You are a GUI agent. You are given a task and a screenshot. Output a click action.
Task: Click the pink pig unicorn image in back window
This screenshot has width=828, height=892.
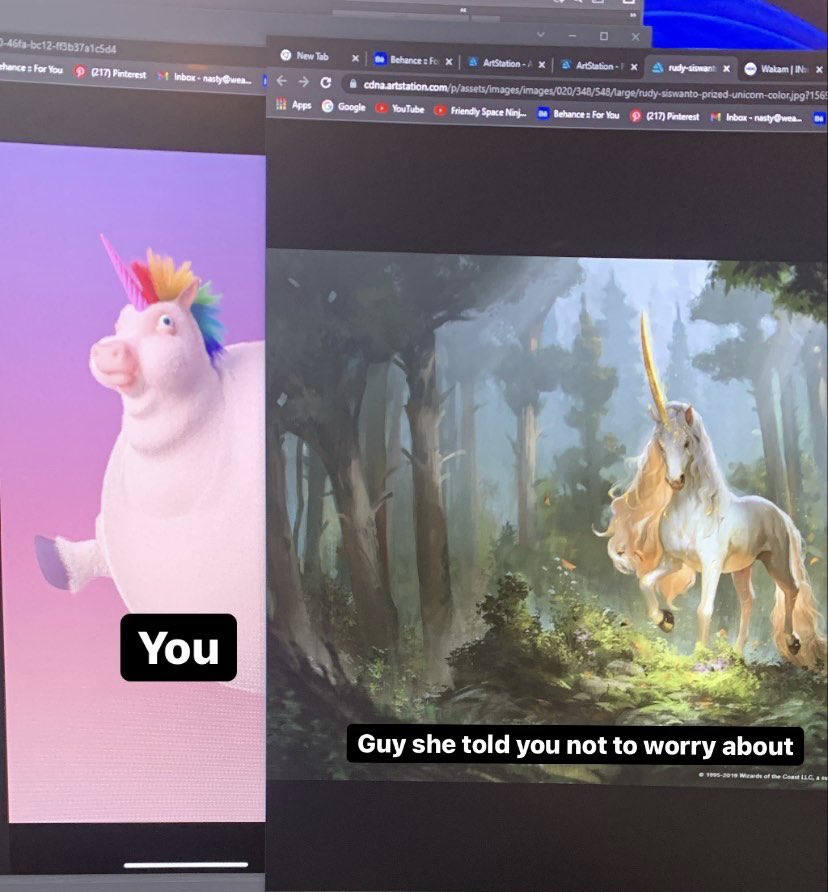[x=134, y=482]
